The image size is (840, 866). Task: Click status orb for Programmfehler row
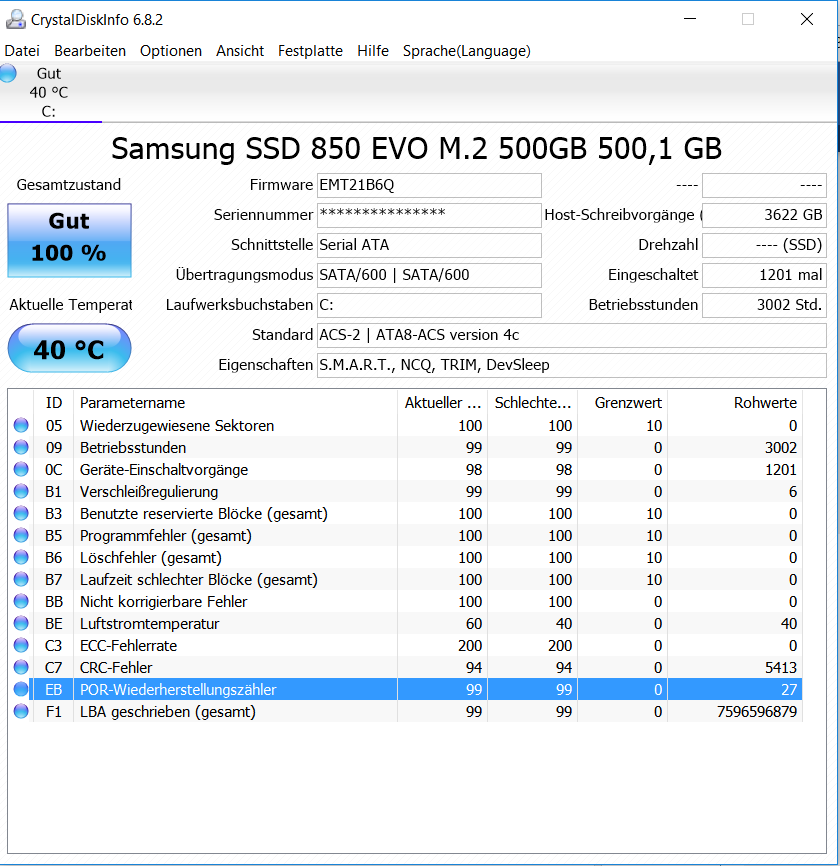click(x=21, y=536)
